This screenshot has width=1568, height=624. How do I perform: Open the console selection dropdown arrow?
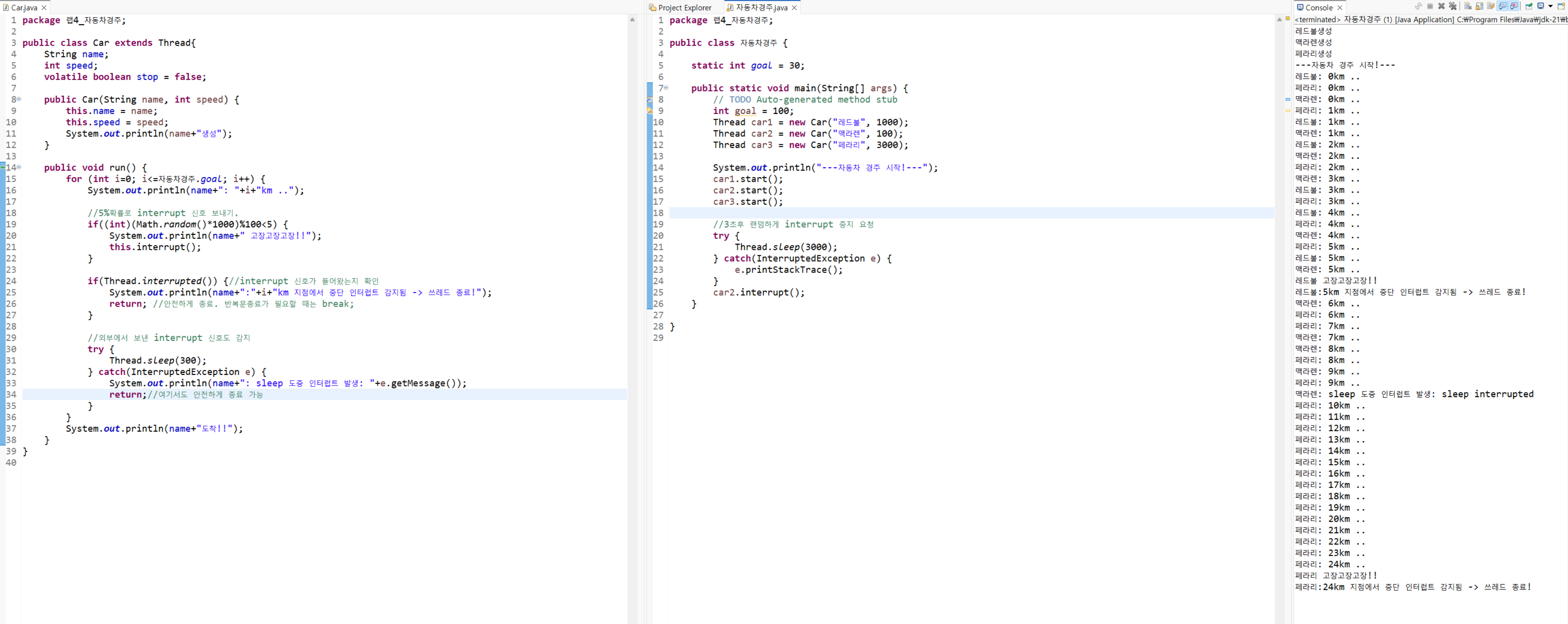tap(1550, 6)
